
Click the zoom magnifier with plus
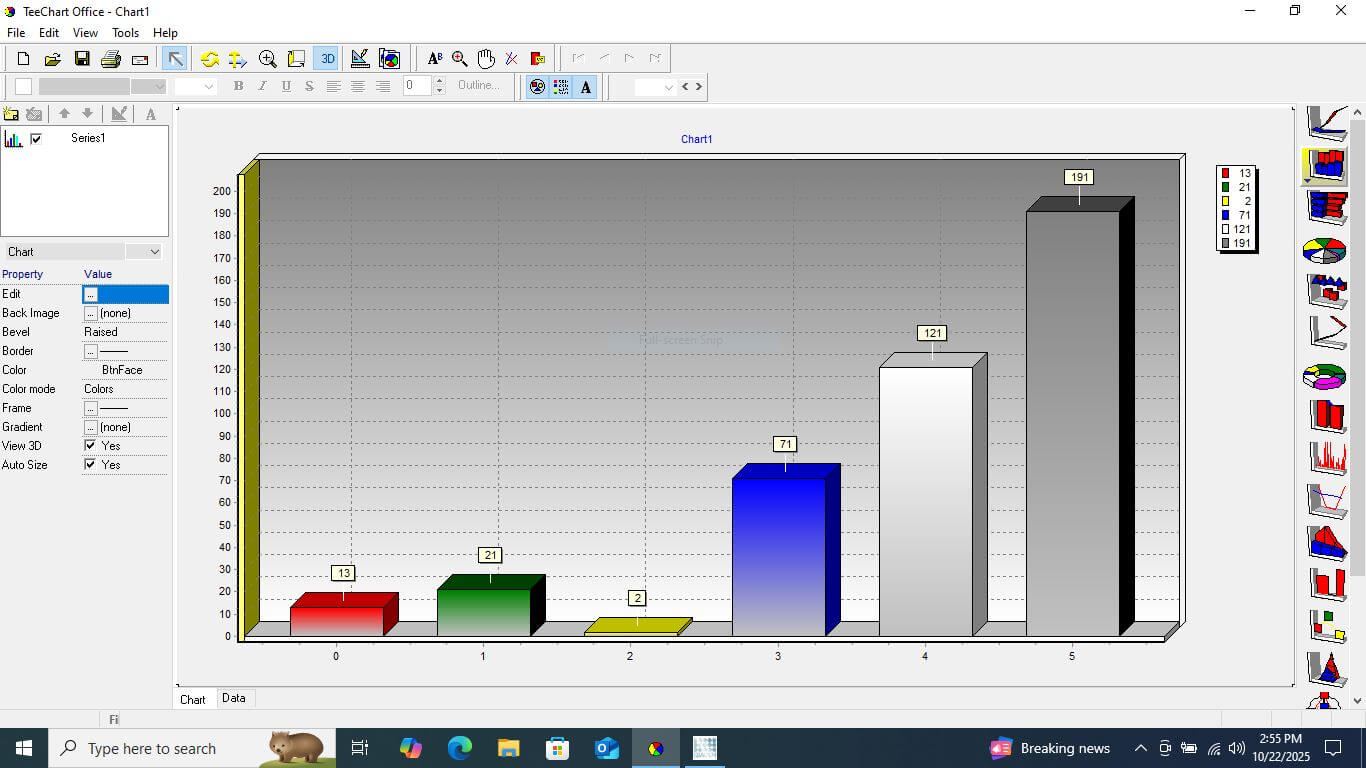[x=268, y=59]
